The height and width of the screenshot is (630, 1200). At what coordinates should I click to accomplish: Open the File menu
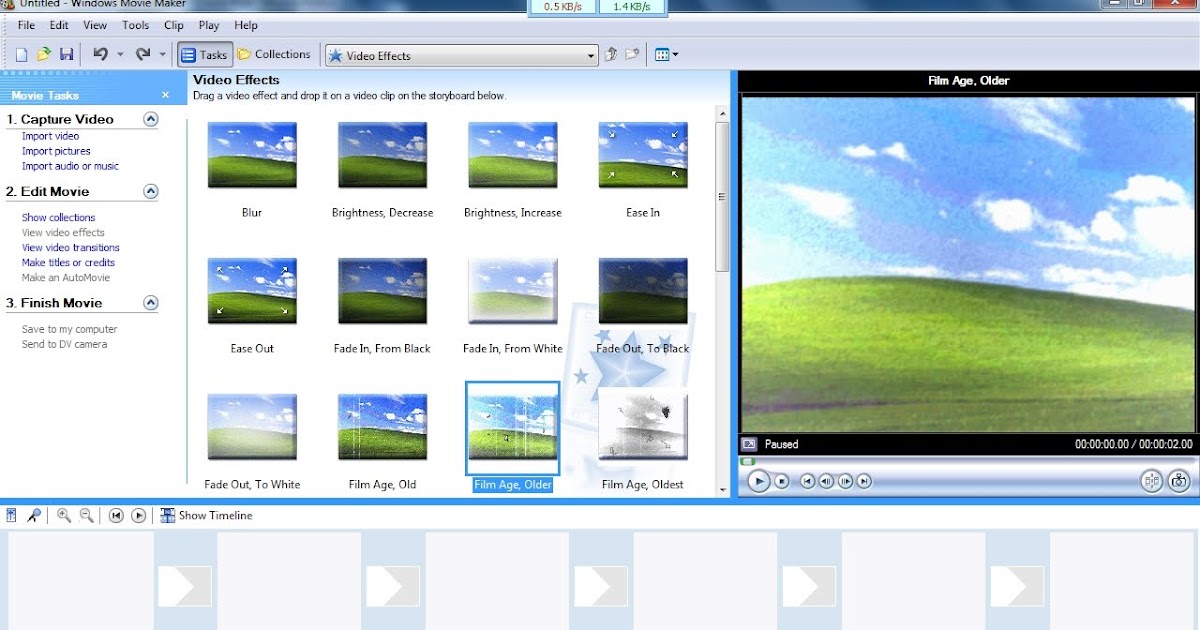click(26, 25)
